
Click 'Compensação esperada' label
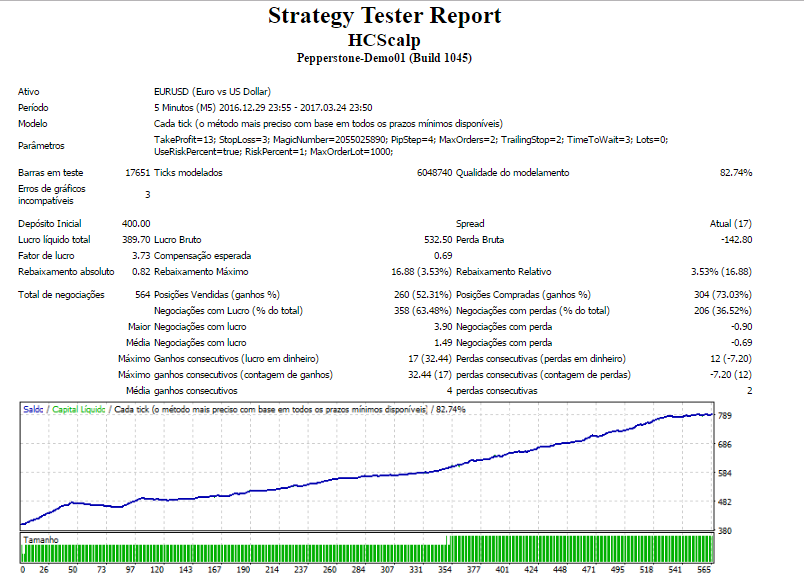coord(203,255)
